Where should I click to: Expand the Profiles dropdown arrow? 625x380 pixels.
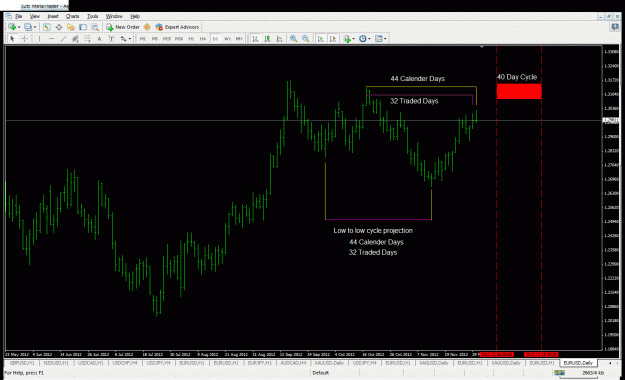pyautogui.click(x=35, y=27)
